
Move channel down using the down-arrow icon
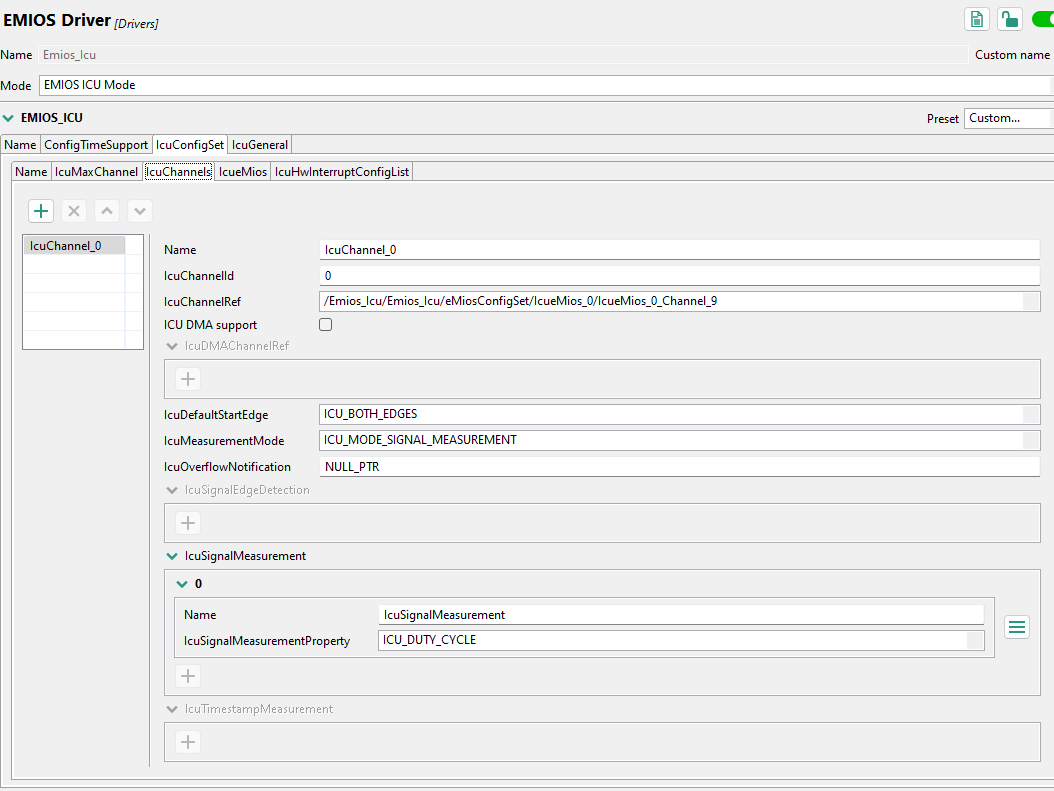click(x=139, y=211)
